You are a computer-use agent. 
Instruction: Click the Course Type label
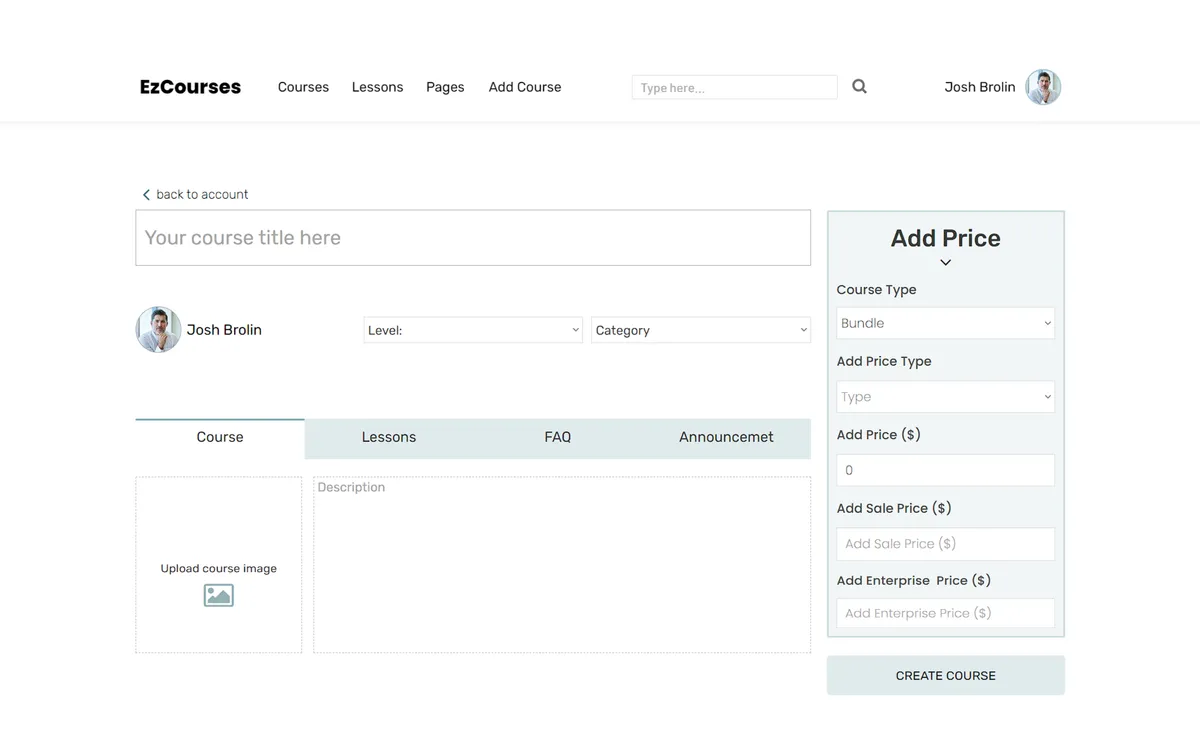click(x=877, y=290)
